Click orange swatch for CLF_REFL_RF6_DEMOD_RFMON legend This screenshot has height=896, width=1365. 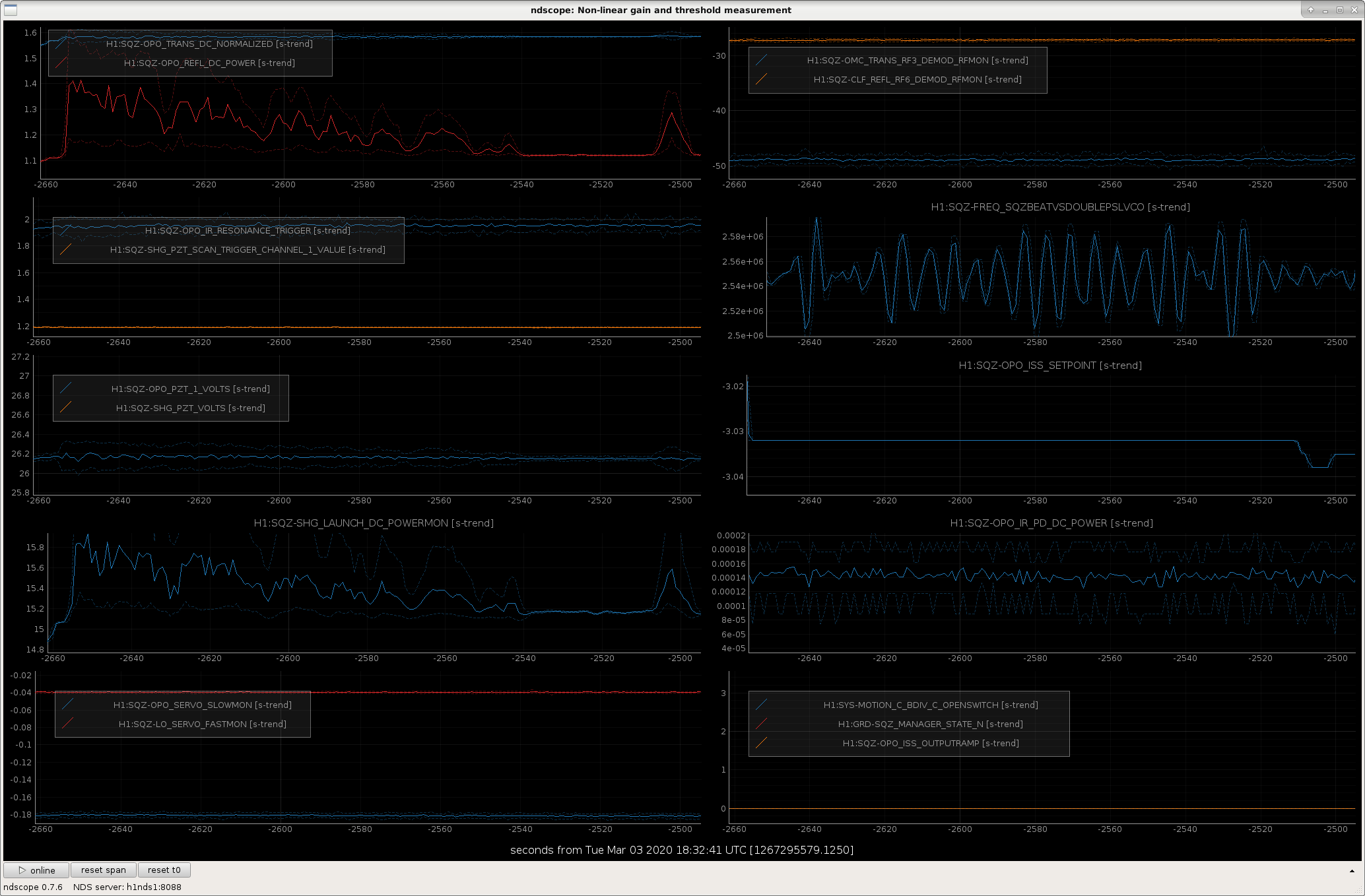[761, 79]
